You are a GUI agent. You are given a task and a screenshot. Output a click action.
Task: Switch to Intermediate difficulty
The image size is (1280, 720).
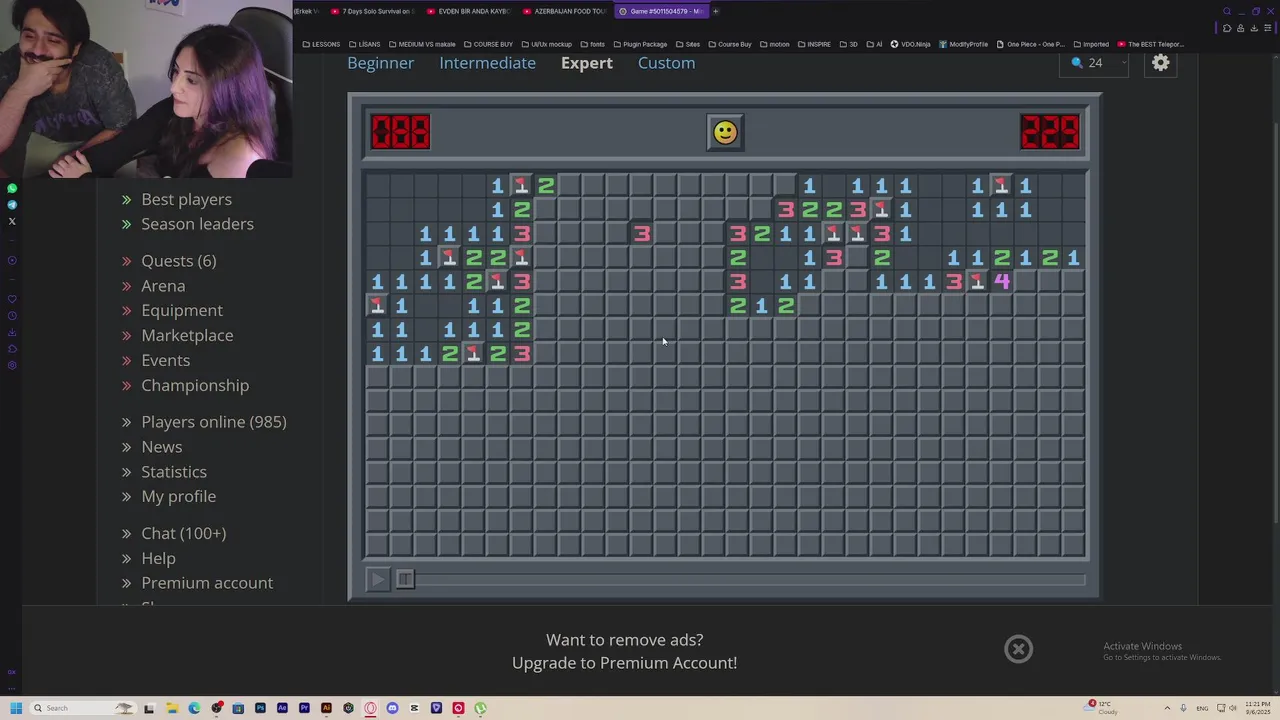pos(487,62)
